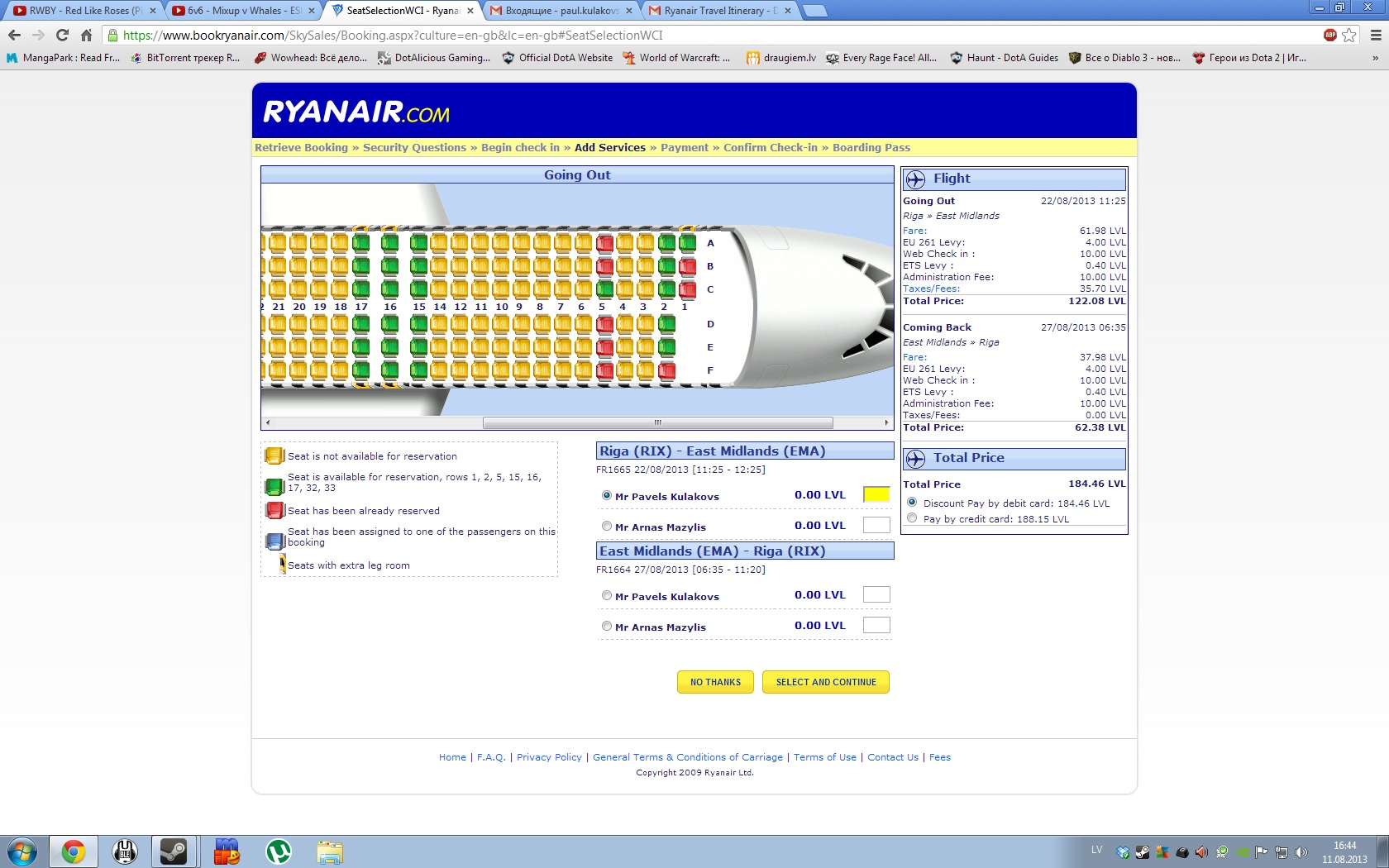Pick green seat 16A on the seat map
Viewport: 1389px width, 868px height.
[x=389, y=243]
